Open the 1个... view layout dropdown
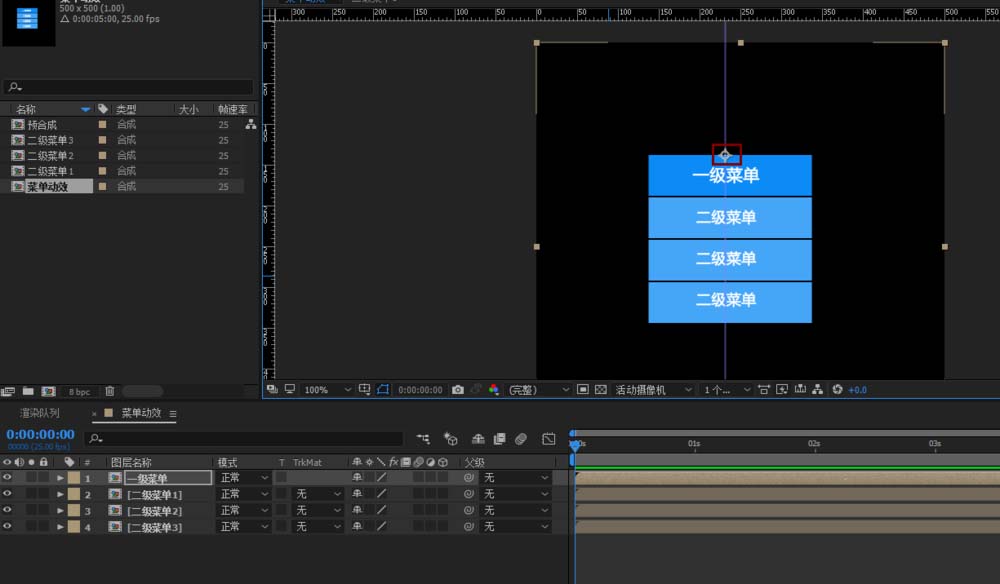Viewport: 1000px width, 584px height. pos(726,390)
